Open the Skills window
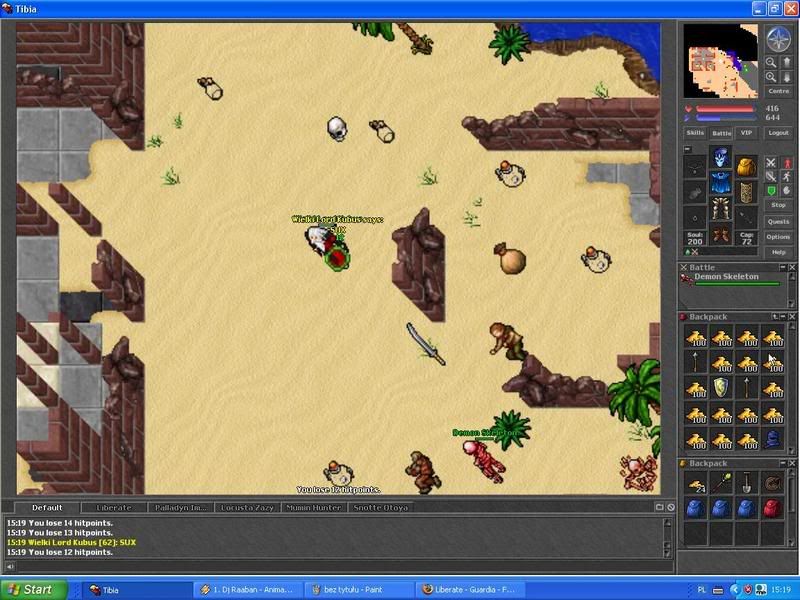 [x=695, y=133]
